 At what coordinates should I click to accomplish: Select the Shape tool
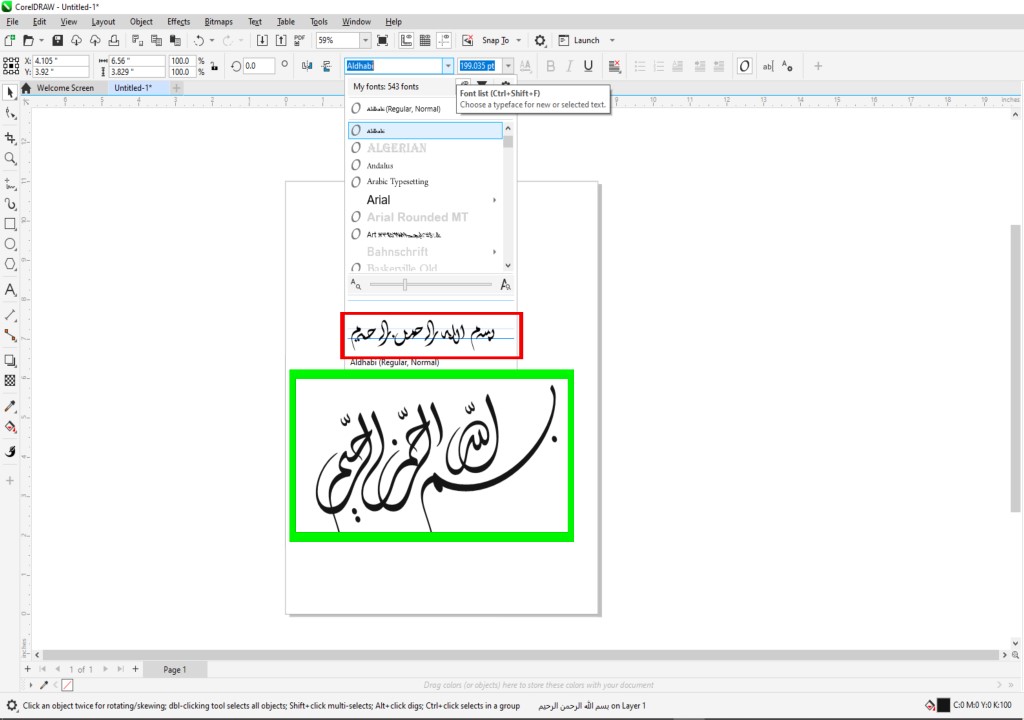pos(10,114)
